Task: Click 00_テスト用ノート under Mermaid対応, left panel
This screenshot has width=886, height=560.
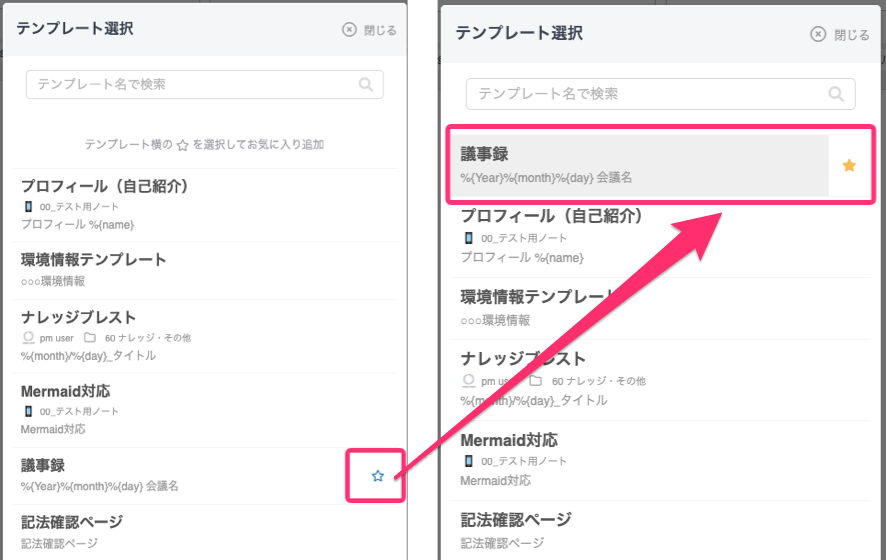Action: 79,411
